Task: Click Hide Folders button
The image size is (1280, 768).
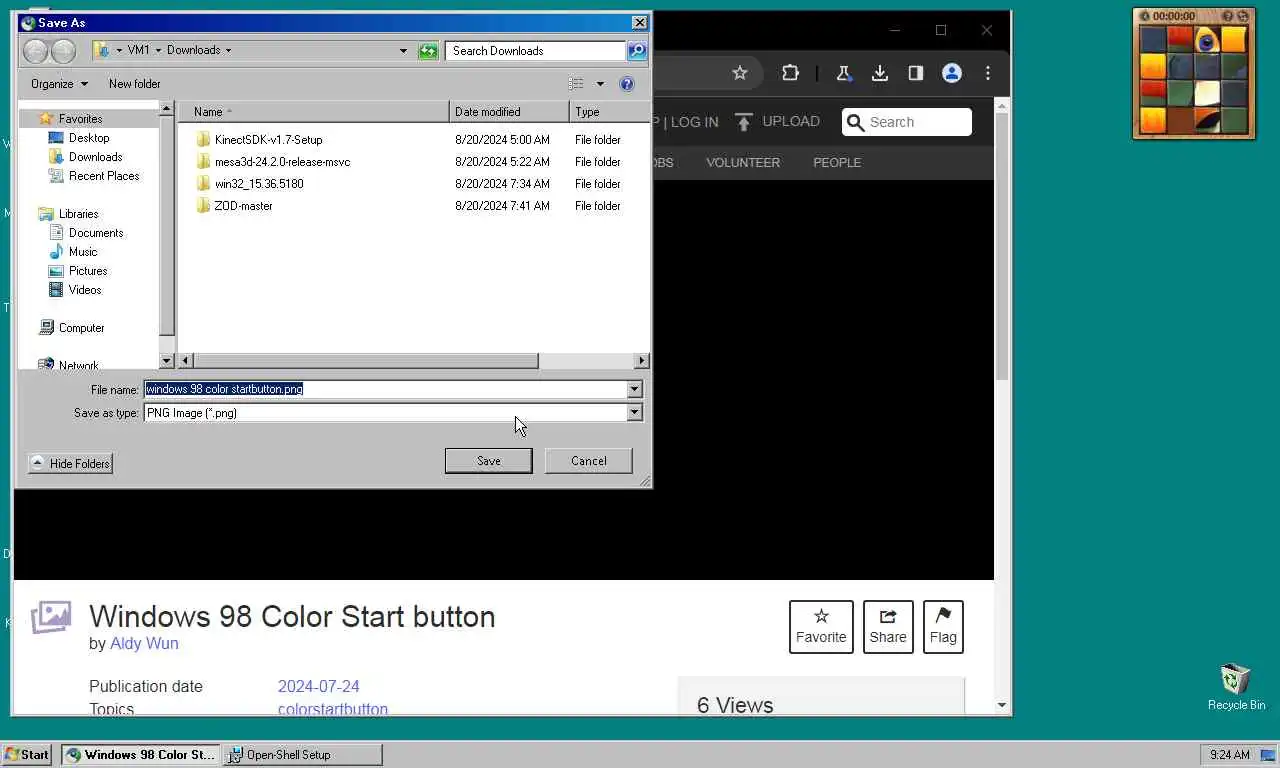Action: (70, 464)
